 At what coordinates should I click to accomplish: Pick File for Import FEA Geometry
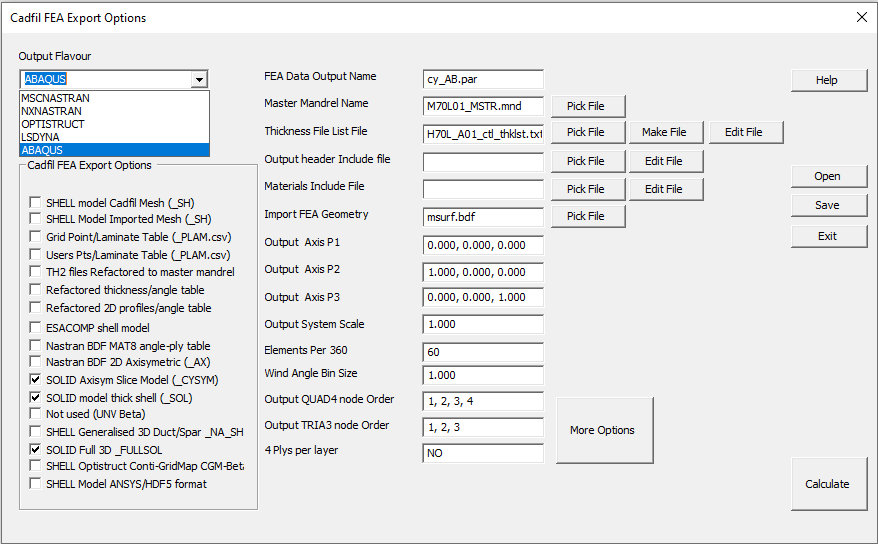587,216
